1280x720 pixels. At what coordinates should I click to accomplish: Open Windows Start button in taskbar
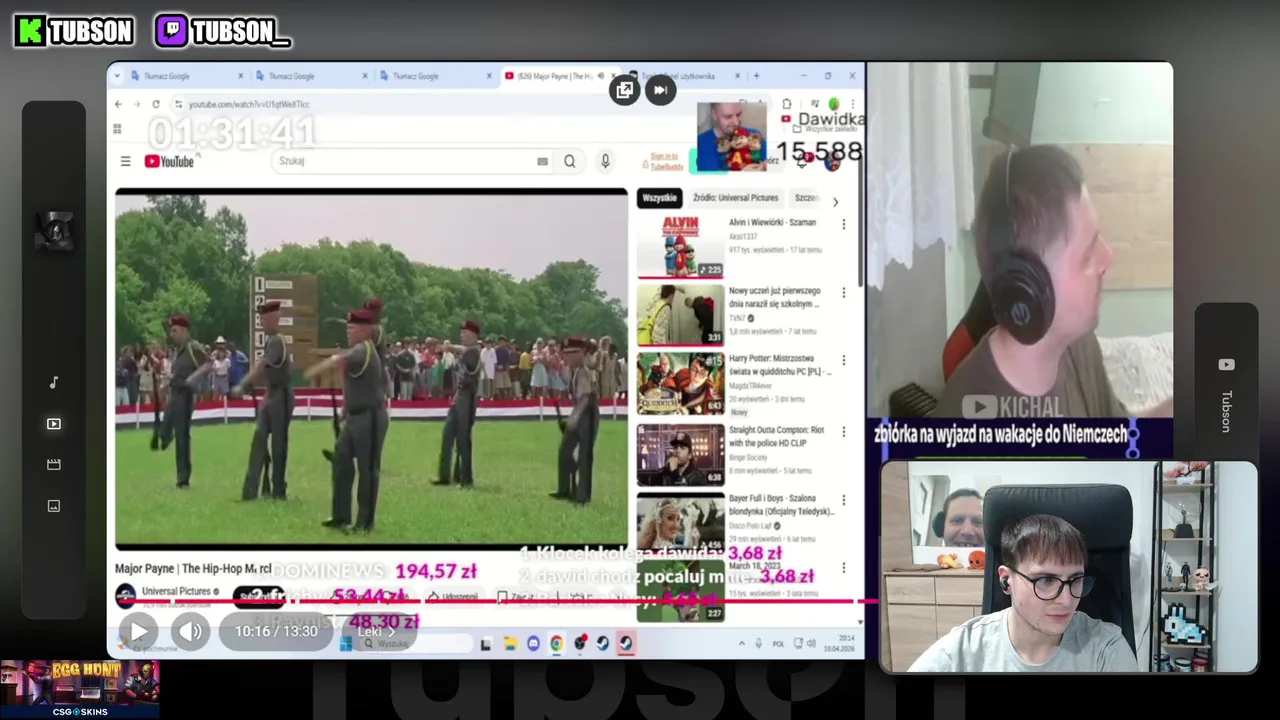tap(347, 644)
